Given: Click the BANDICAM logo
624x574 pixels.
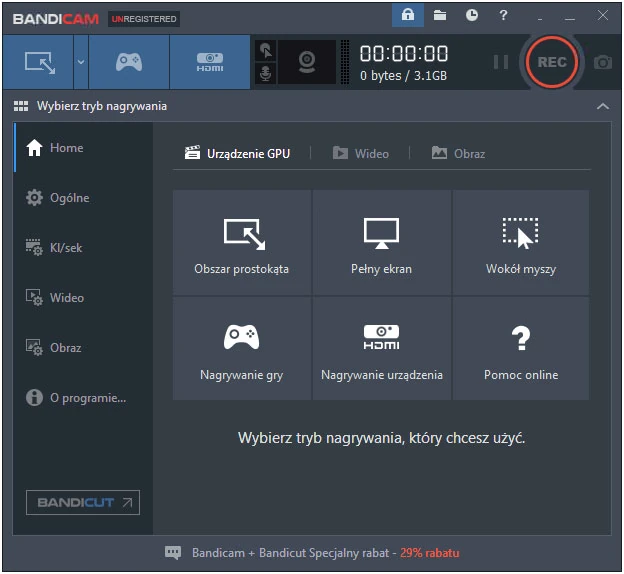Looking at the screenshot, I should point(56,19).
